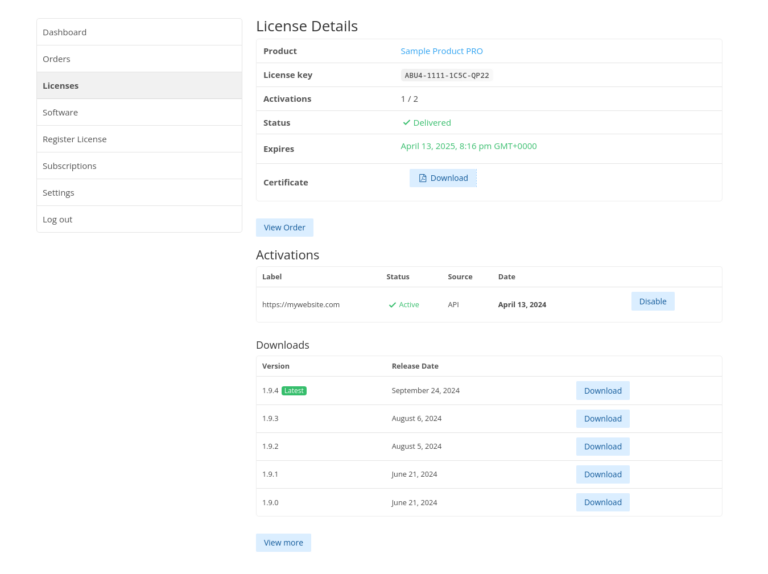Viewport: 768px width, 574px height.
Task: Click Log out in the sidebar
Action: 57,219
